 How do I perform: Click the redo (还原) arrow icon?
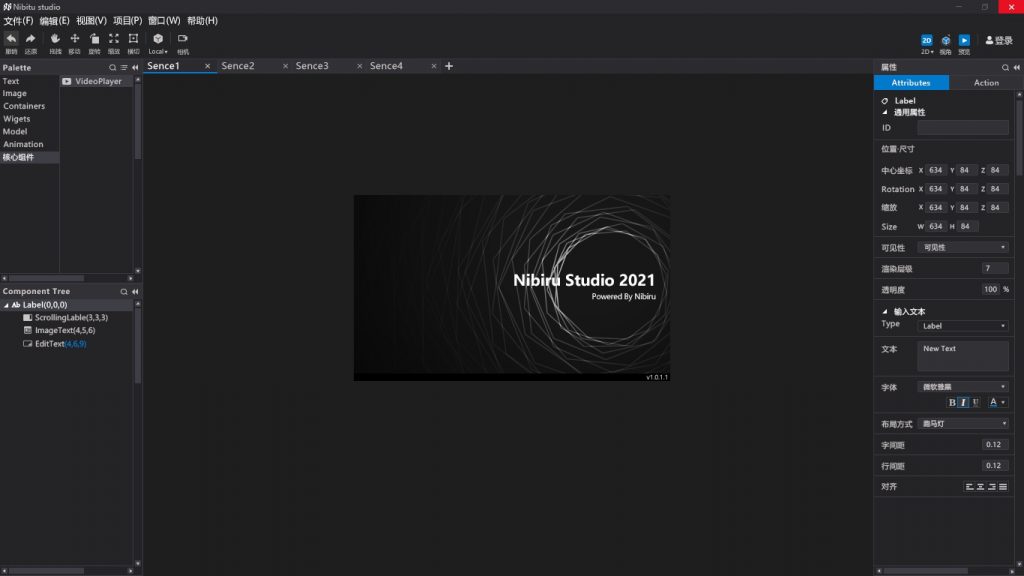point(31,39)
